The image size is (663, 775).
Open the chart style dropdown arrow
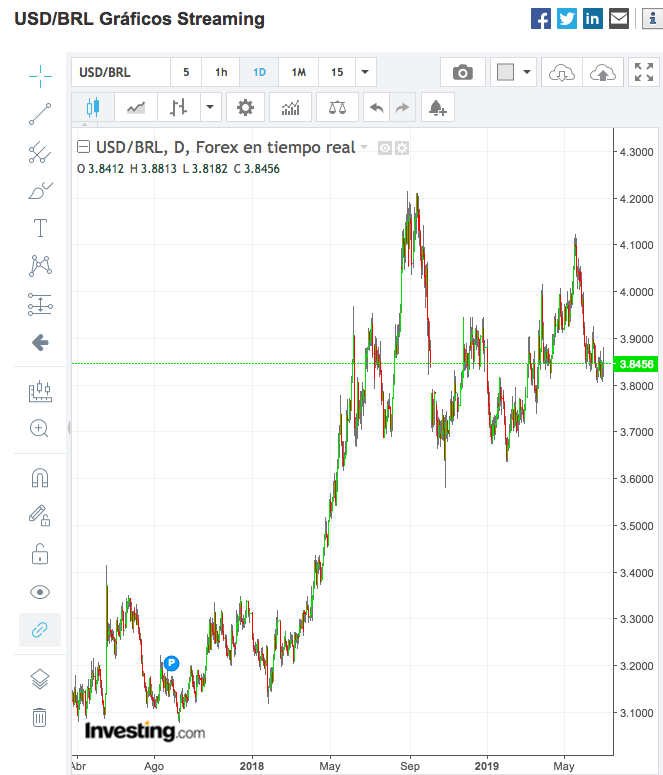point(210,107)
